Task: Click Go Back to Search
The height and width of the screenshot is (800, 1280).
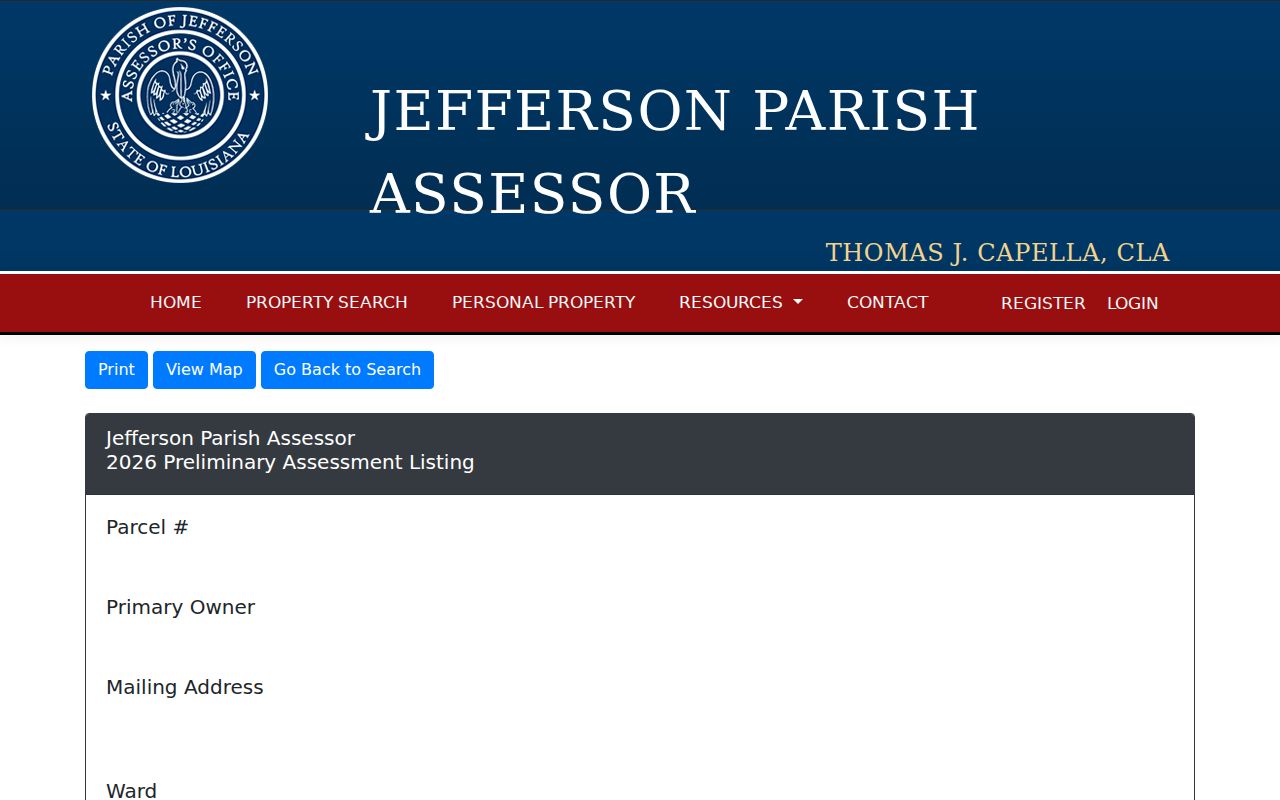Action: 347,370
